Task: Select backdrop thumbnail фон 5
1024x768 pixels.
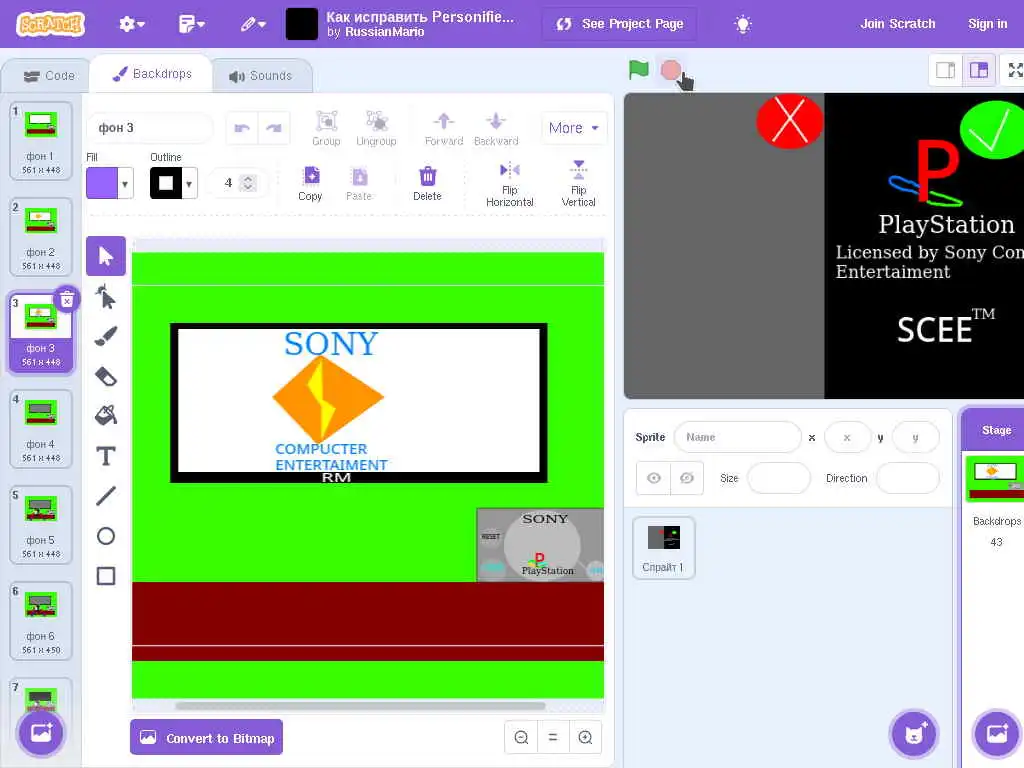Action: click(40, 524)
